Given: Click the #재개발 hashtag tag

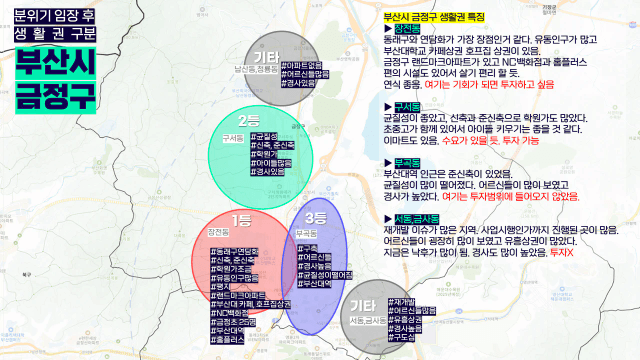Looking at the screenshot, I should (x=401, y=302).
